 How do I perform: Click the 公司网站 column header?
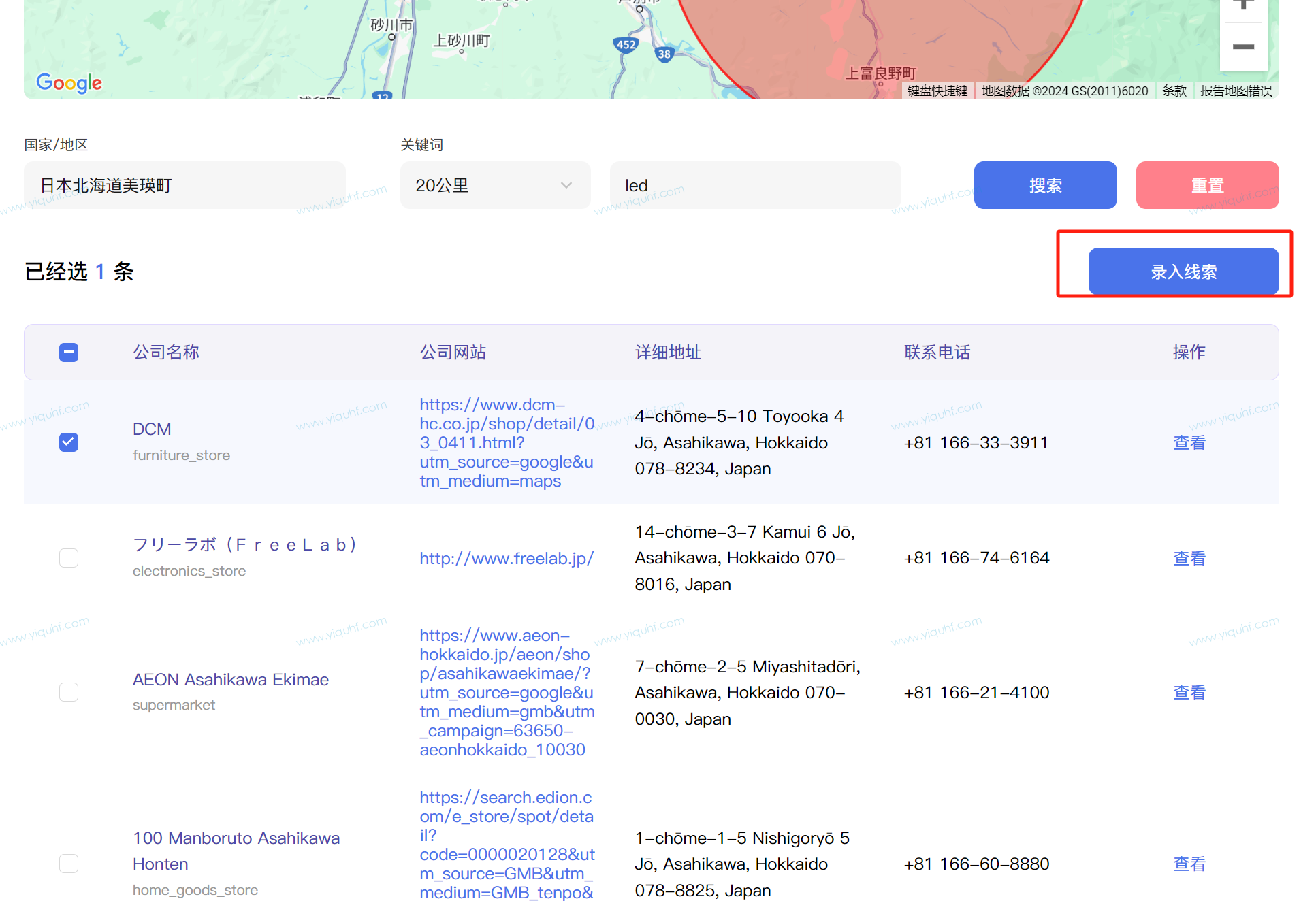click(x=453, y=353)
